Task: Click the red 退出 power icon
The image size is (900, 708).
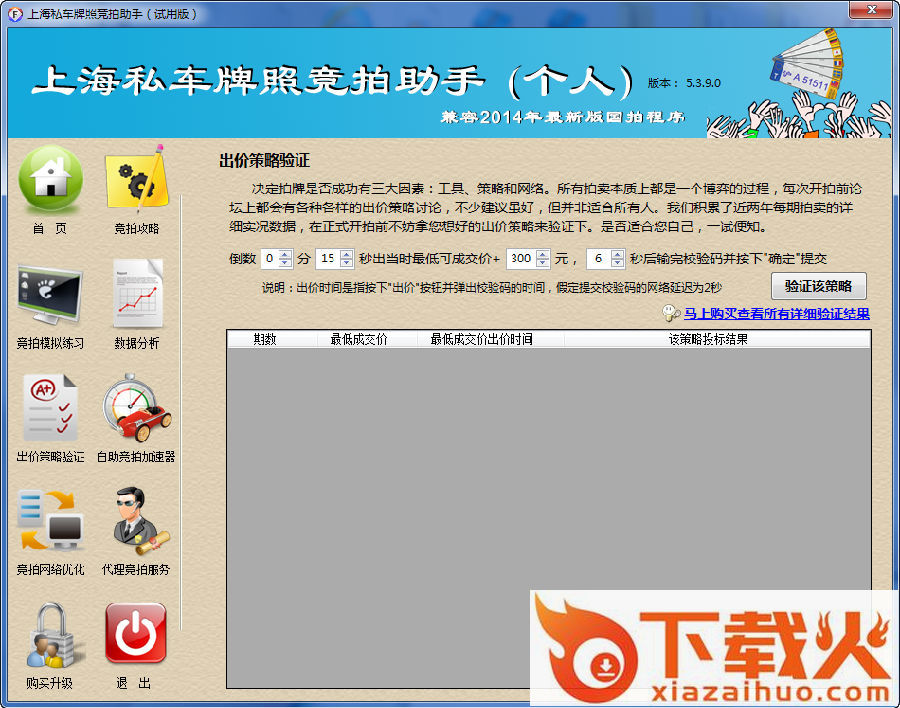Action: pyautogui.click(x=136, y=636)
